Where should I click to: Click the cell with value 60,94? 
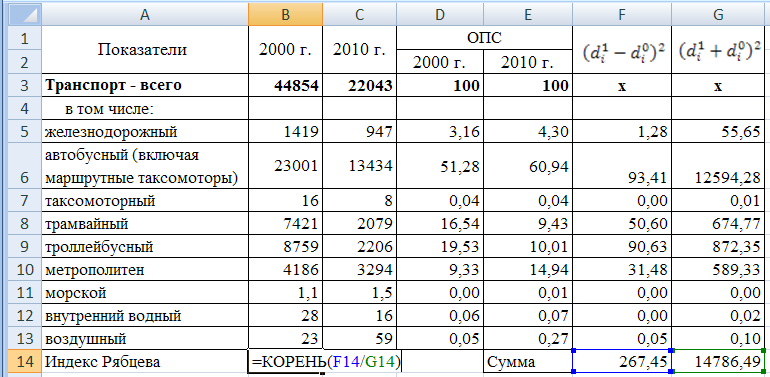528,166
